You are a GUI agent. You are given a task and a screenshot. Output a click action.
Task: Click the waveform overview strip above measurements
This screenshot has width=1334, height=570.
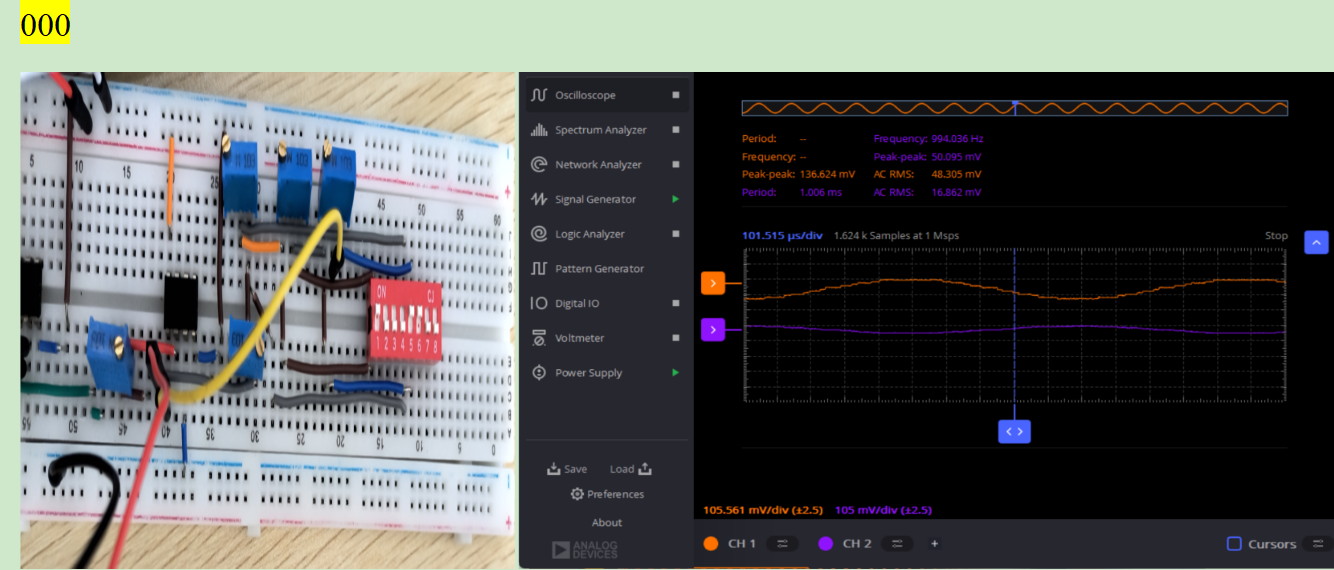pos(1014,108)
